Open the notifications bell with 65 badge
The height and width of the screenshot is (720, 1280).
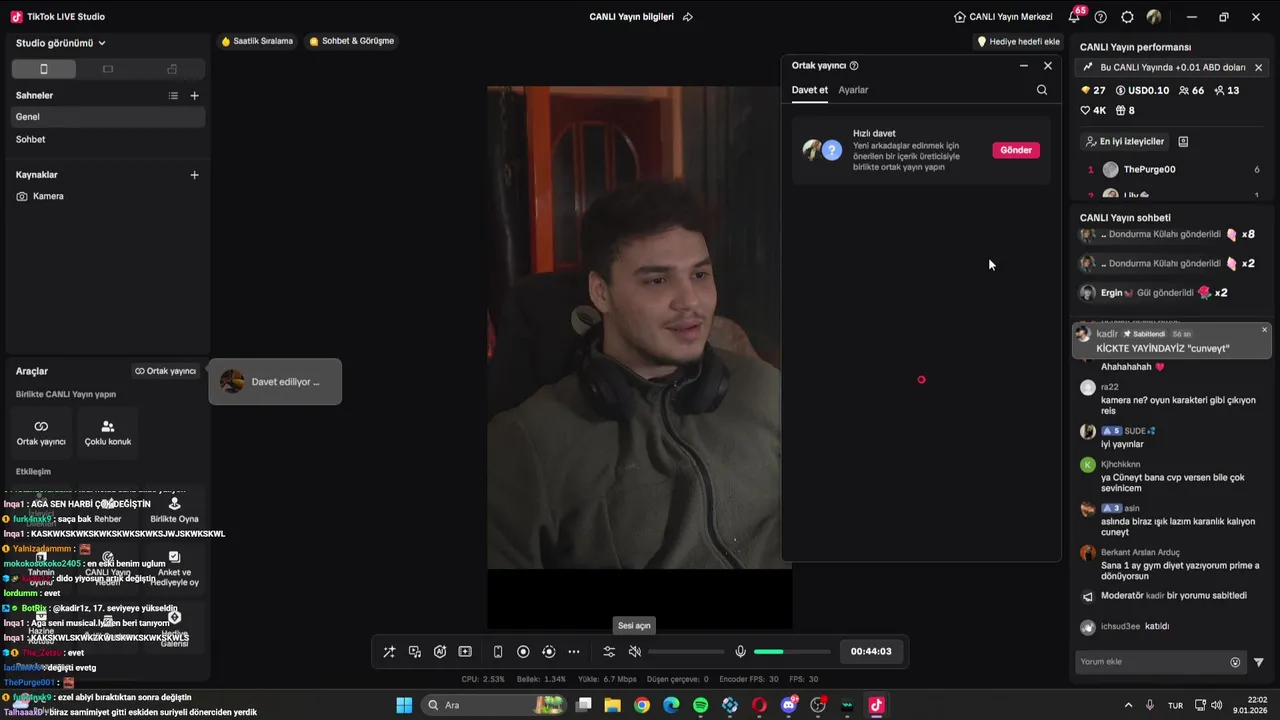[x=1075, y=16]
